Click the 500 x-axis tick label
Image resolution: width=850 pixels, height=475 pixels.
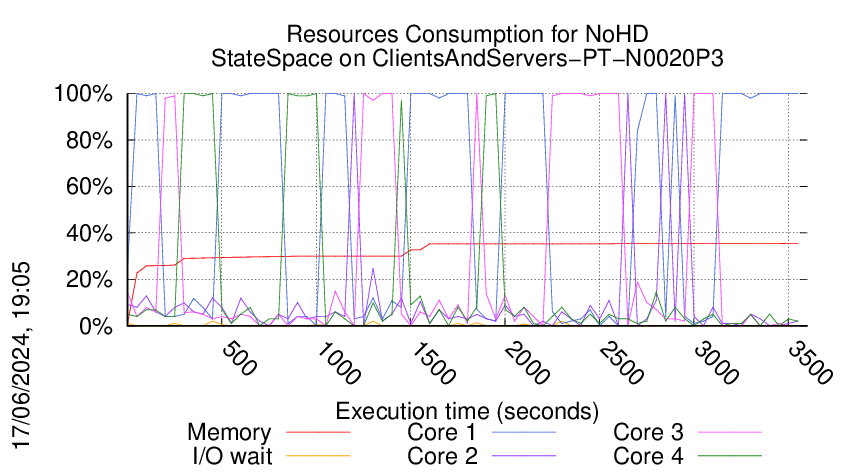[x=239, y=358]
